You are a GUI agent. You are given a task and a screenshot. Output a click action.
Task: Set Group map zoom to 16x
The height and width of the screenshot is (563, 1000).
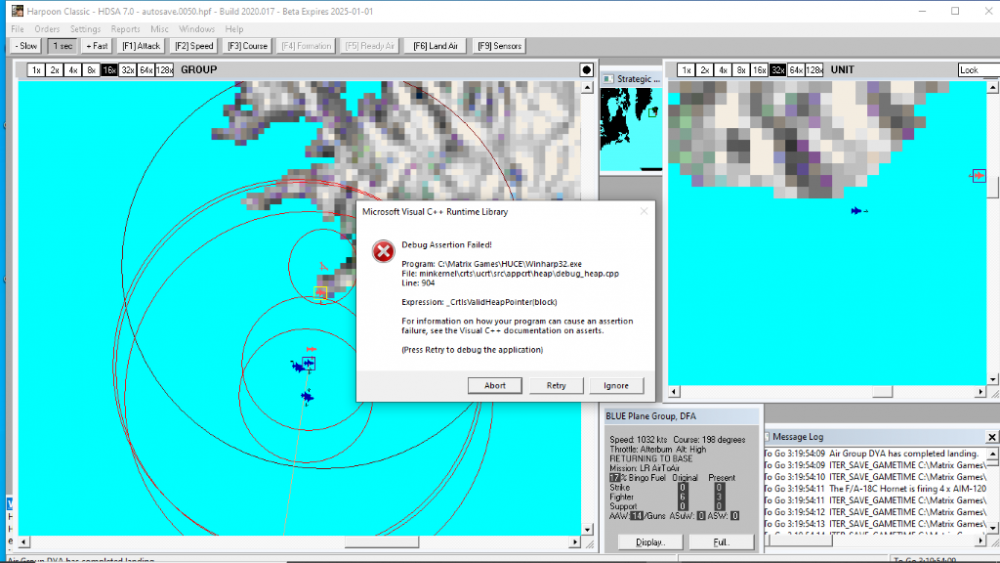click(x=109, y=70)
